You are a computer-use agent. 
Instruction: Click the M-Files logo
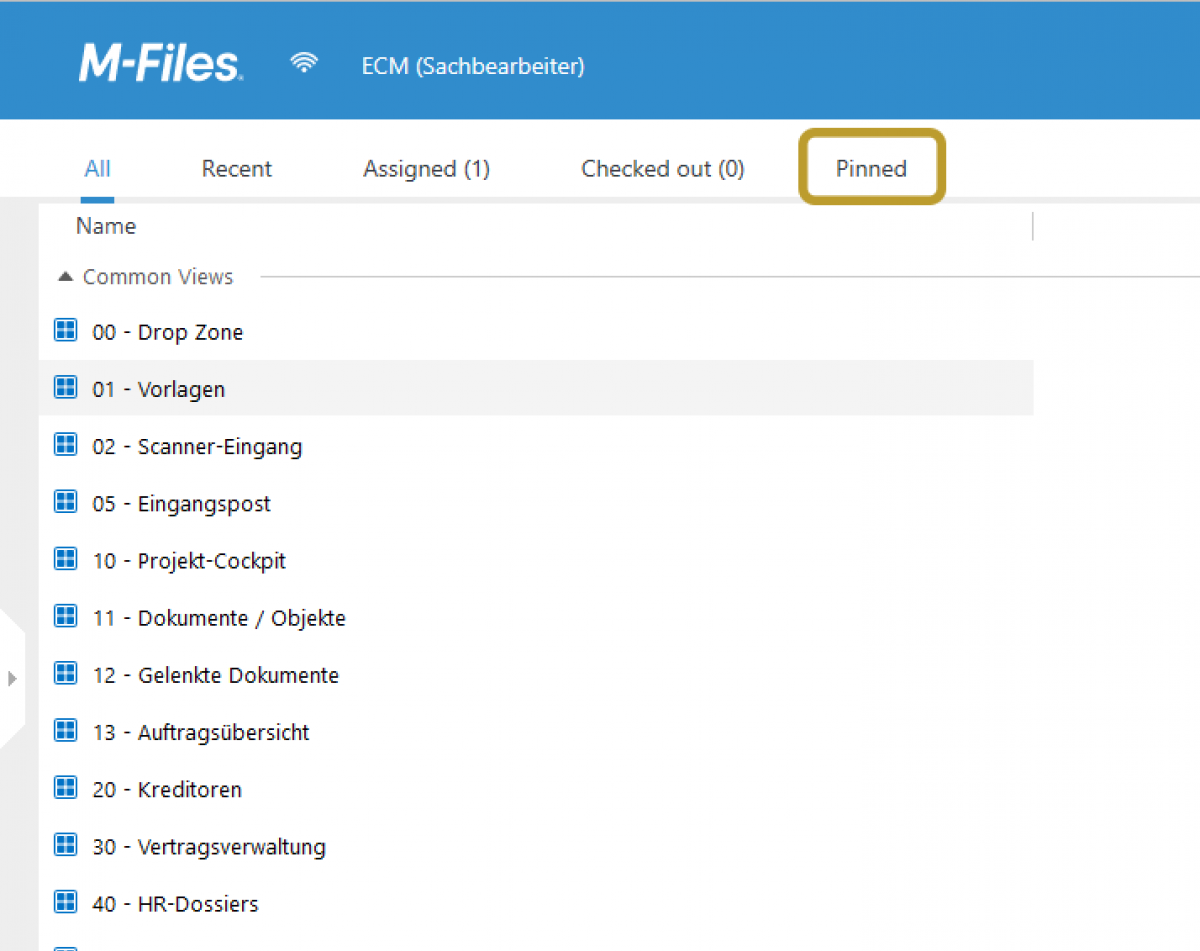point(160,65)
